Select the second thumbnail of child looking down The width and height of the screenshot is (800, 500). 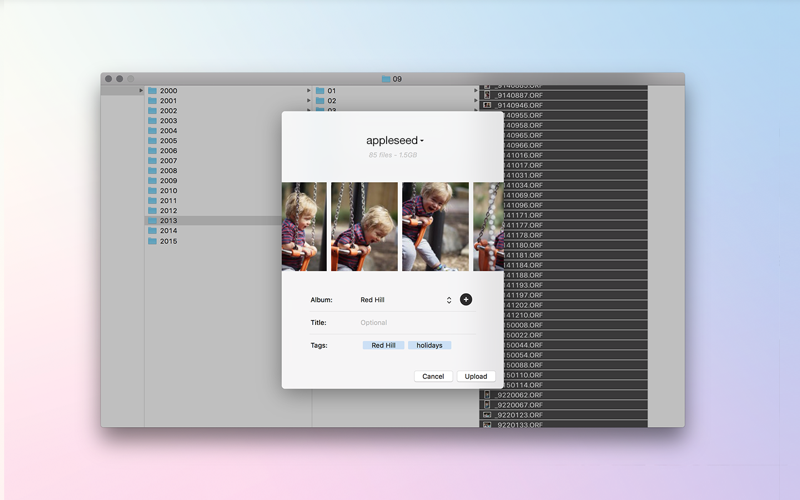[x=364, y=227]
